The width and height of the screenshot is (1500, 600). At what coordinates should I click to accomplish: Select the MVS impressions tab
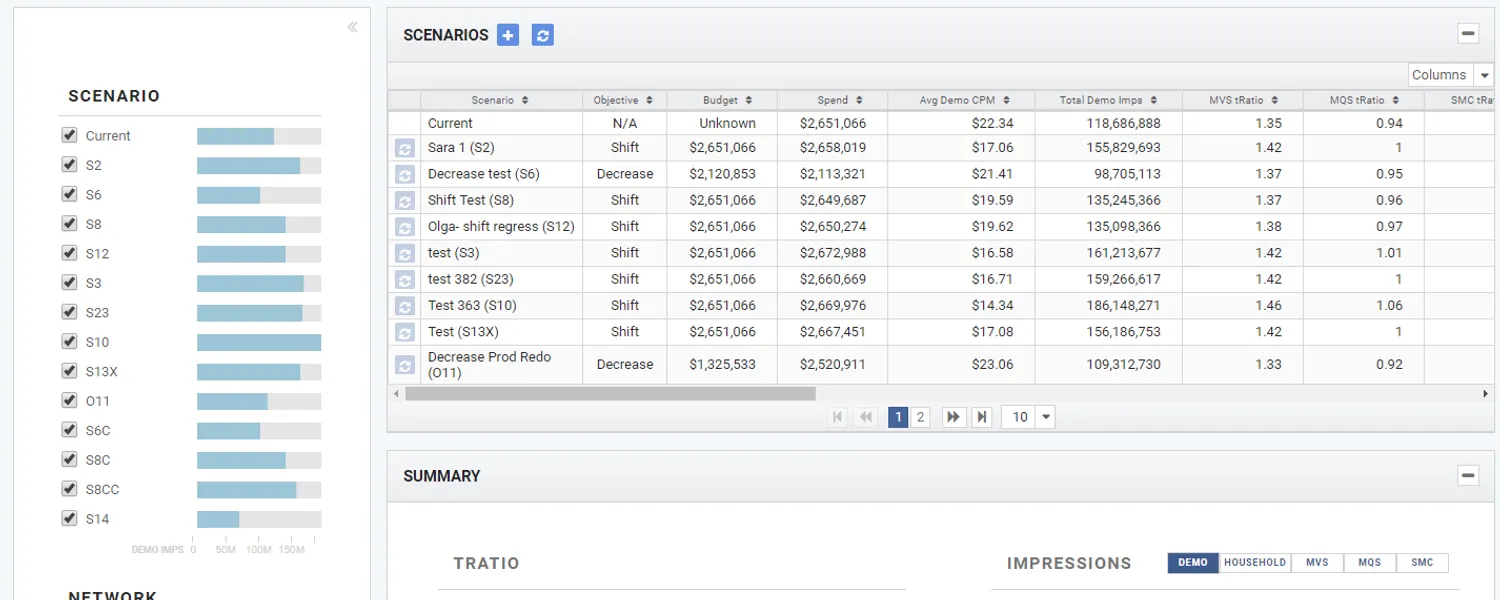pos(1317,563)
